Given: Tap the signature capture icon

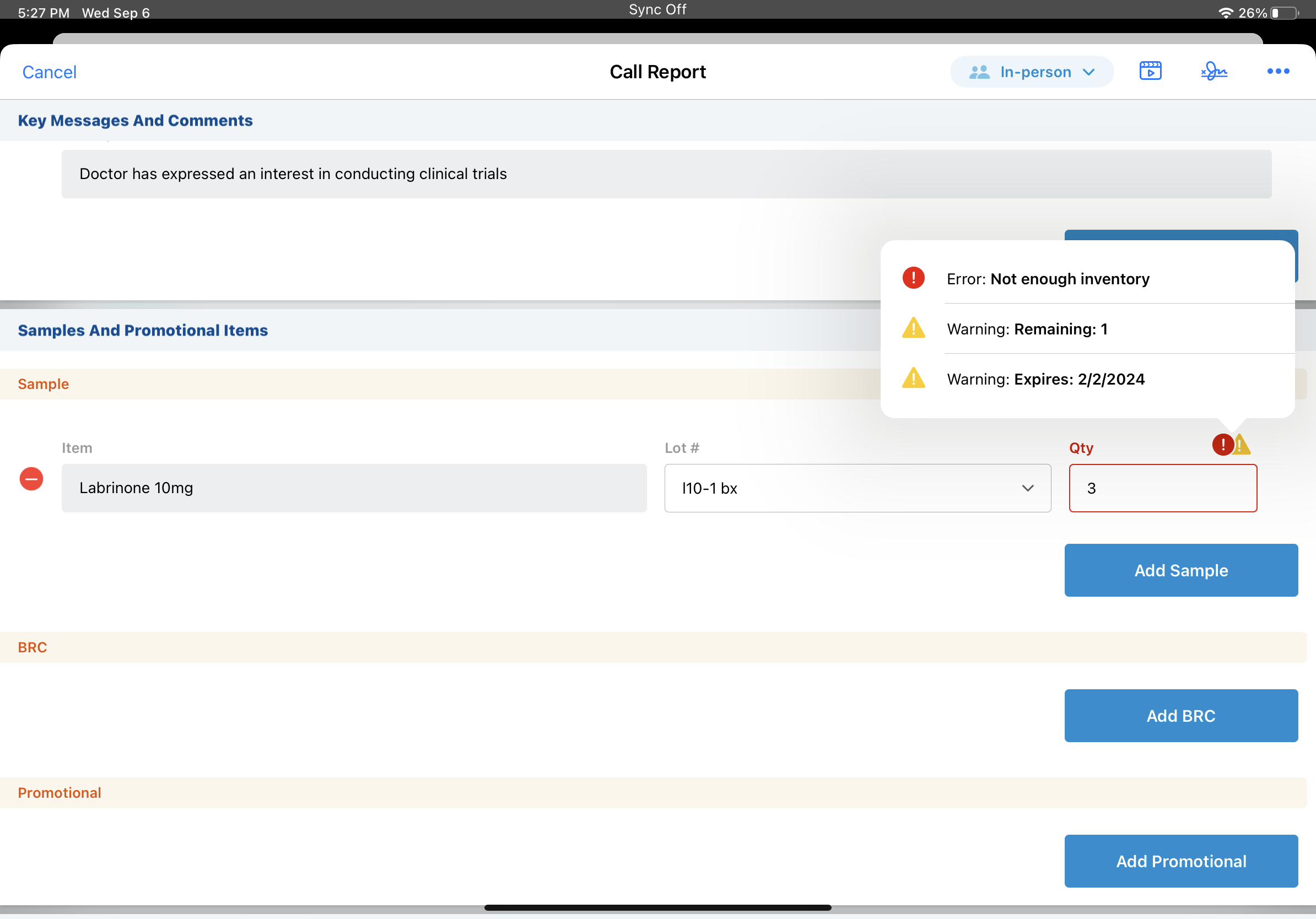Looking at the screenshot, I should coord(1214,71).
